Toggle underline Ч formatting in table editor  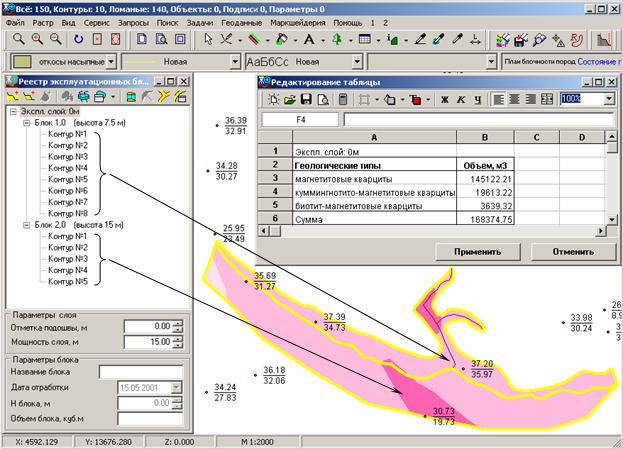[476, 100]
